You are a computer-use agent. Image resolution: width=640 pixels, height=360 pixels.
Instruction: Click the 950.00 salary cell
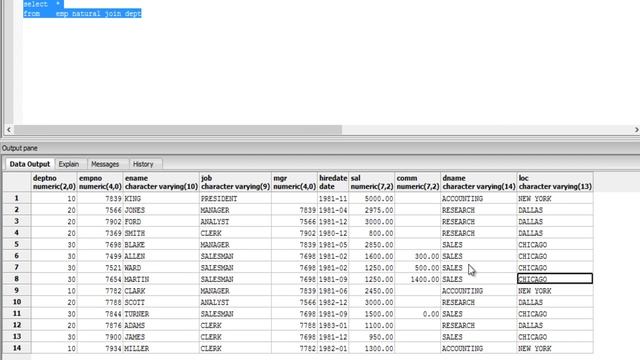[x=371, y=337]
